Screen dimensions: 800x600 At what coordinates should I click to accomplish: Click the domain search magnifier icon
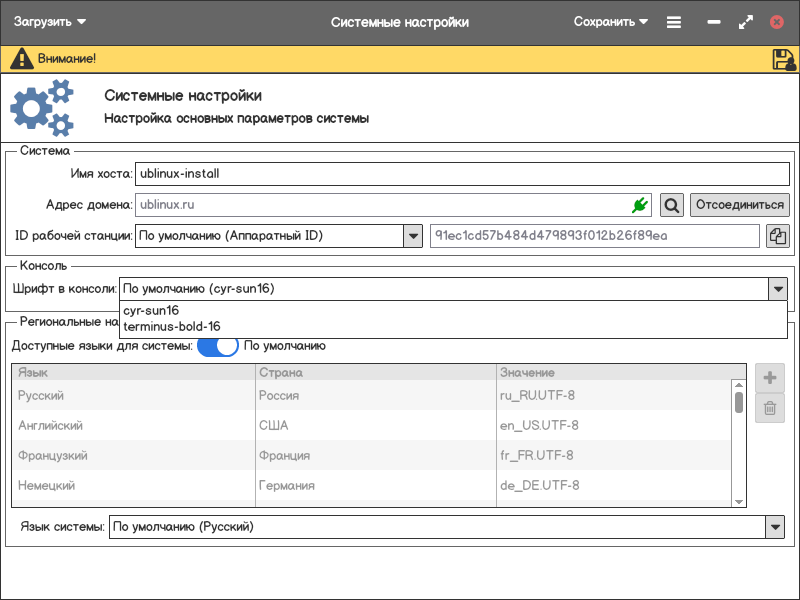click(672, 205)
